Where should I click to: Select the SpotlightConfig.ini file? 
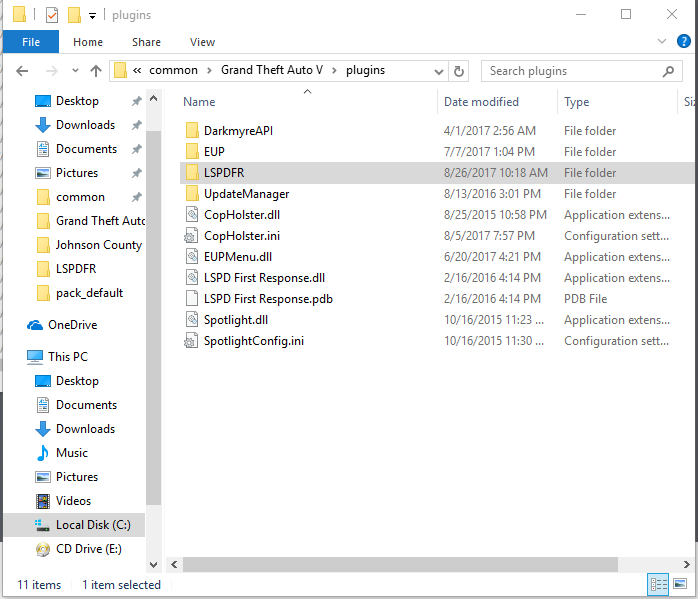click(x=254, y=341)
